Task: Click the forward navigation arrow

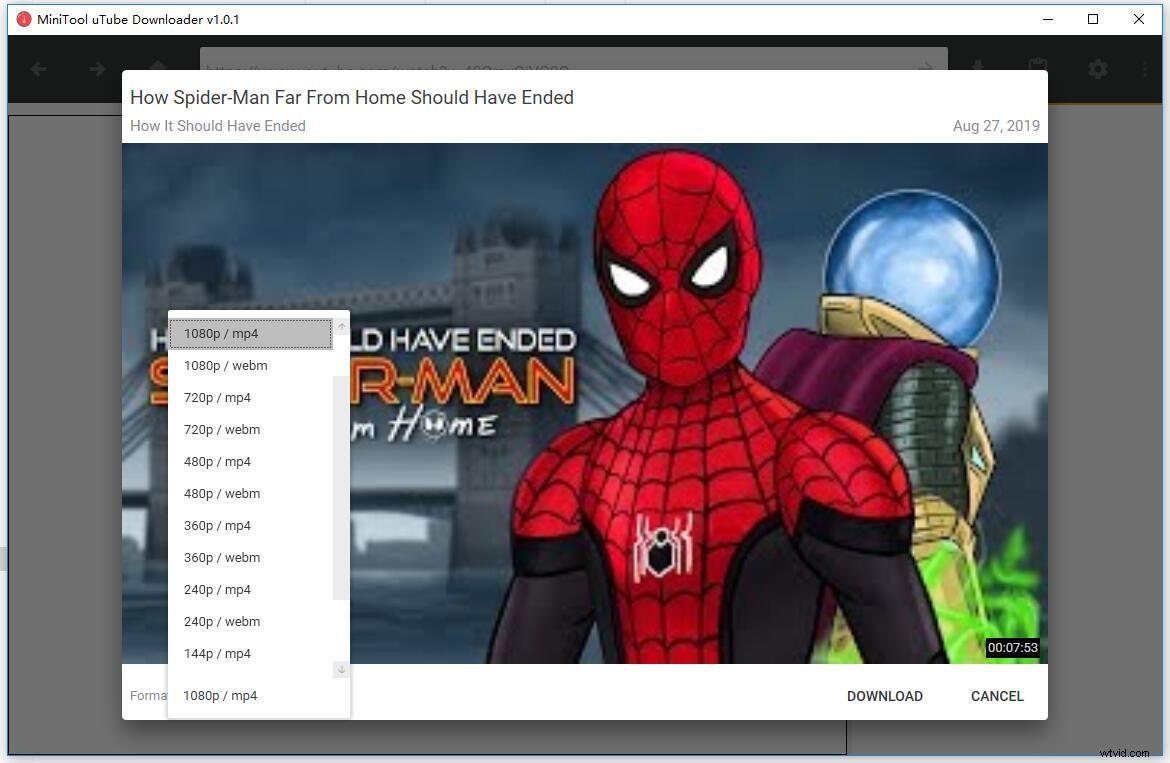Action: pyautogui.click(x=96, y=69)
